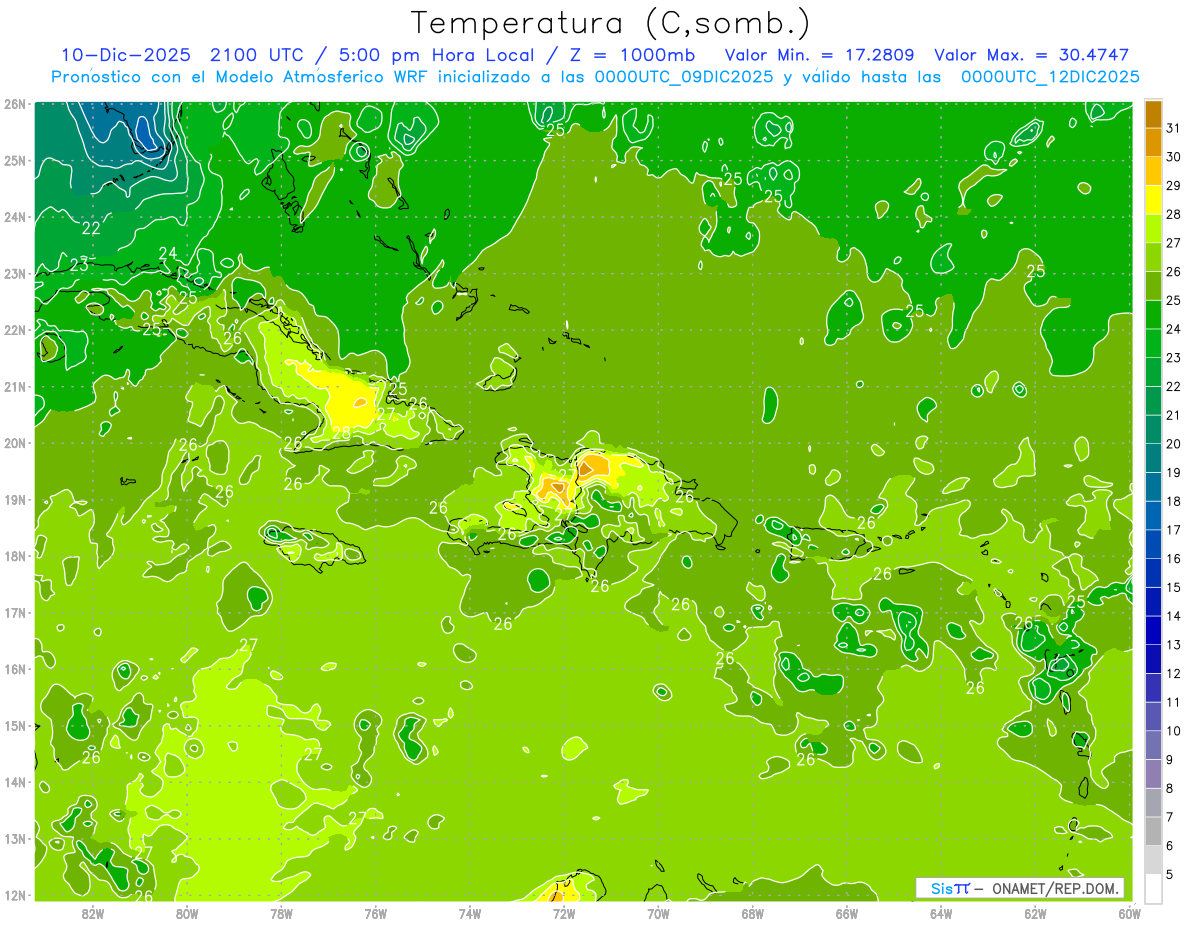Viewport: 1200px width, 927px height.
Task: Click the '62W' longitude label
Action: [x=1035, y=913]
